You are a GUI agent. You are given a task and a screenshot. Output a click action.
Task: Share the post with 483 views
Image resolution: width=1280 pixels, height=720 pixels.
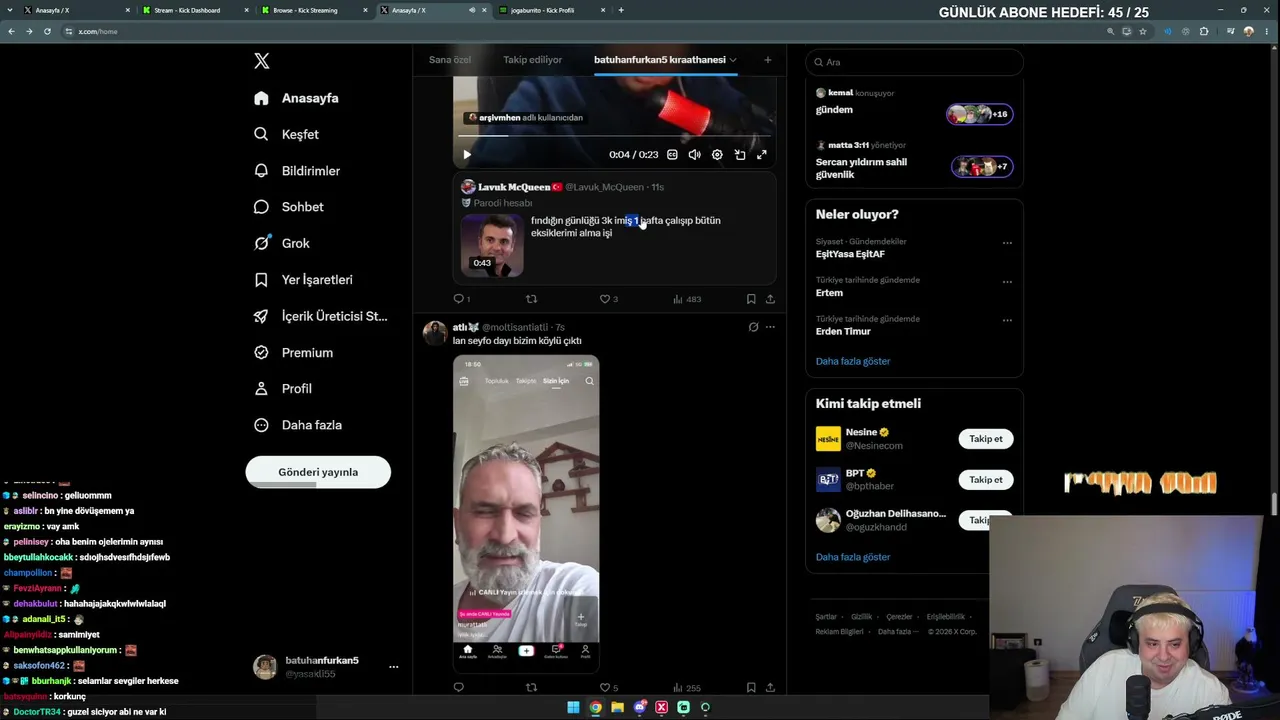[770, 299]
